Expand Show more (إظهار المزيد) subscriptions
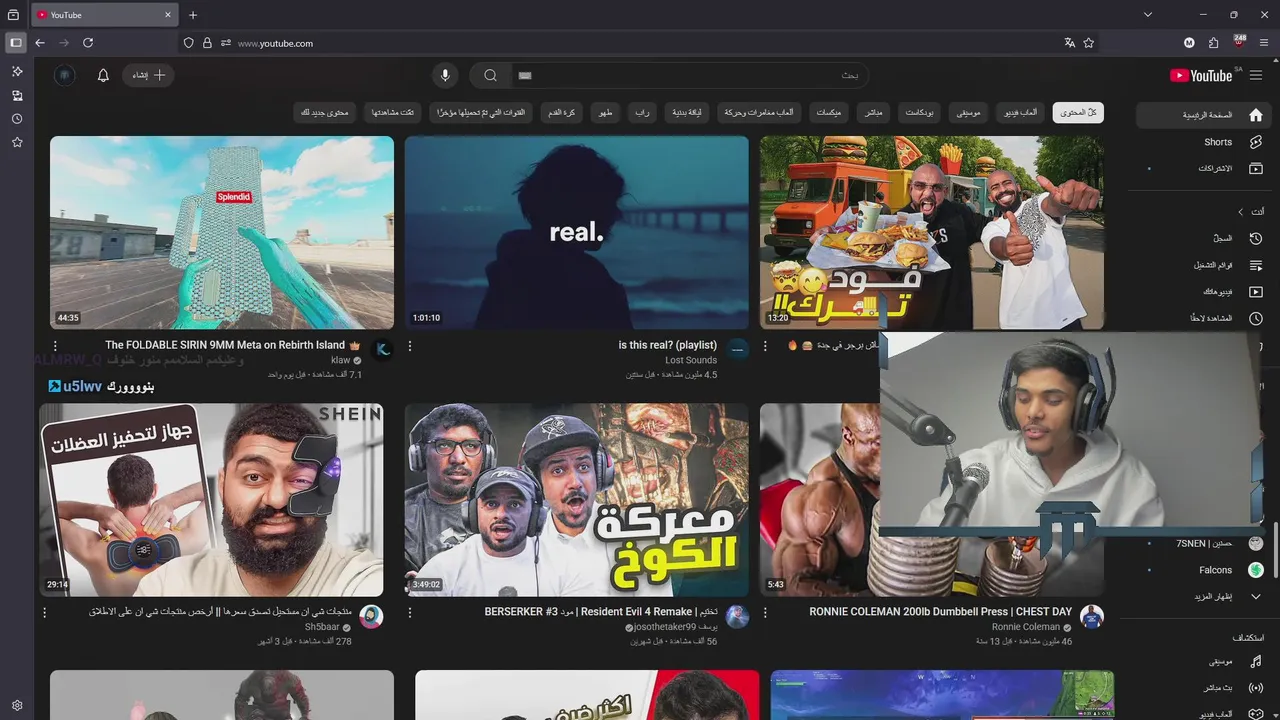 (x=1204, y=596)
